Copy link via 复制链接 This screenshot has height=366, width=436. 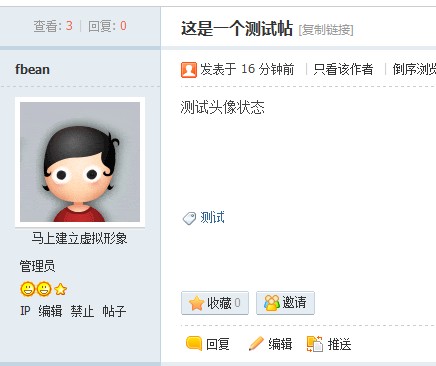[x=326, y=30]
